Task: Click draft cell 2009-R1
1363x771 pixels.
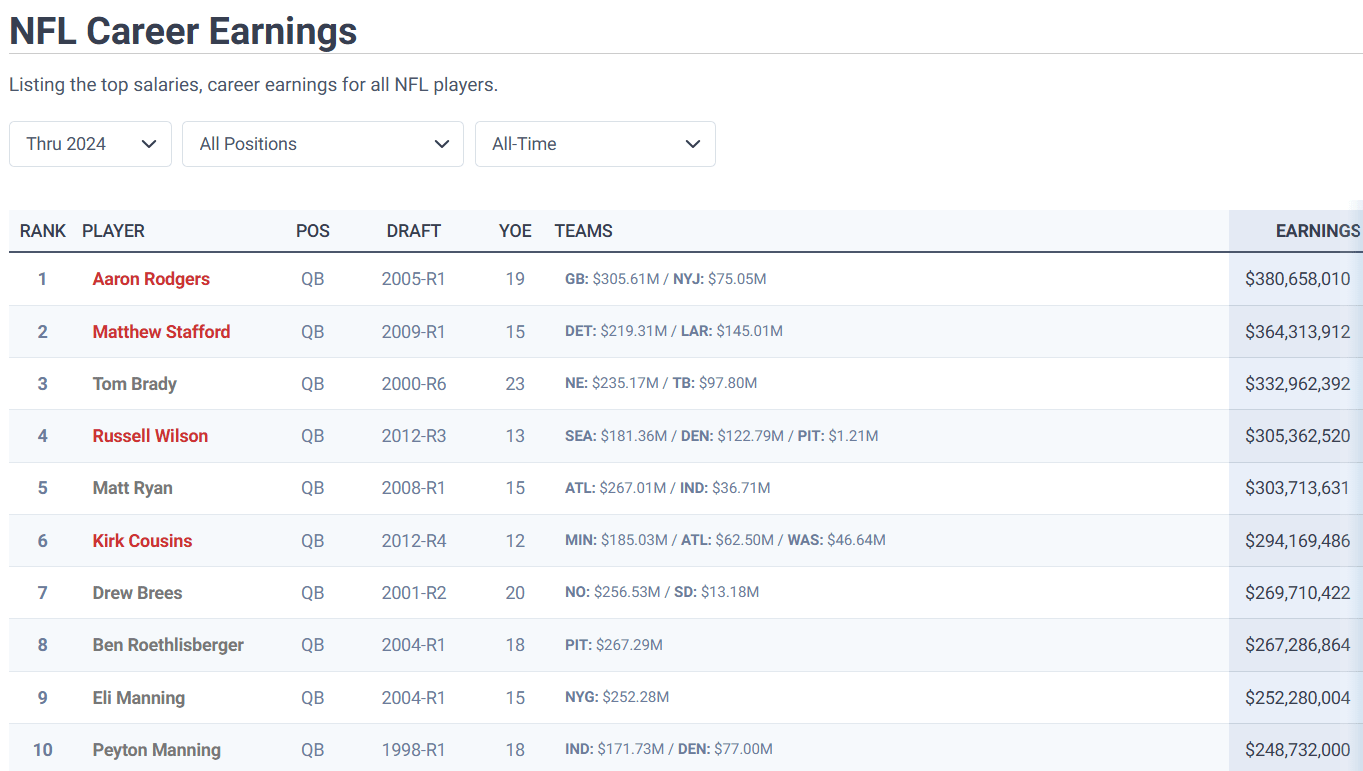Action: [x=414, y=331]
